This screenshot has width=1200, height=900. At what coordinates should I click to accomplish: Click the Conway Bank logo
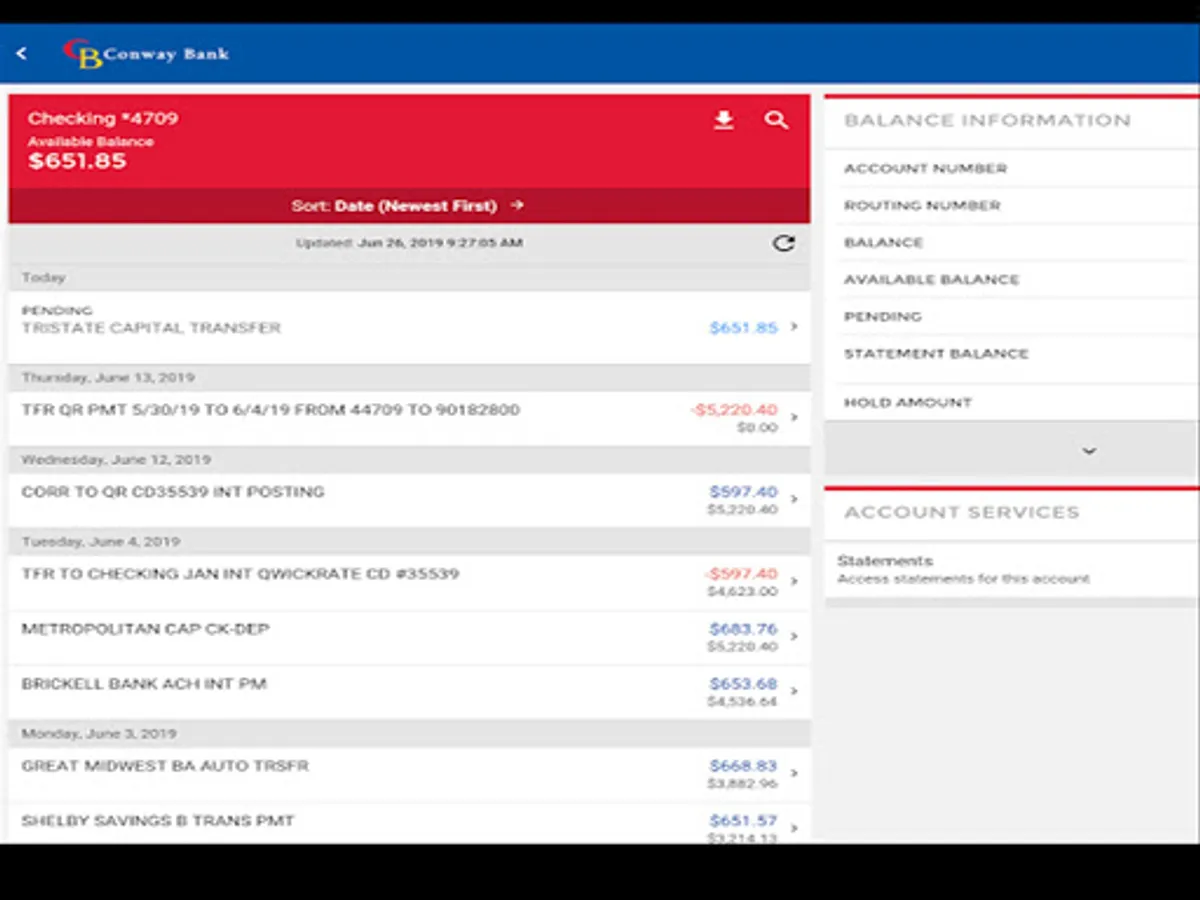[x=146, y=54]
